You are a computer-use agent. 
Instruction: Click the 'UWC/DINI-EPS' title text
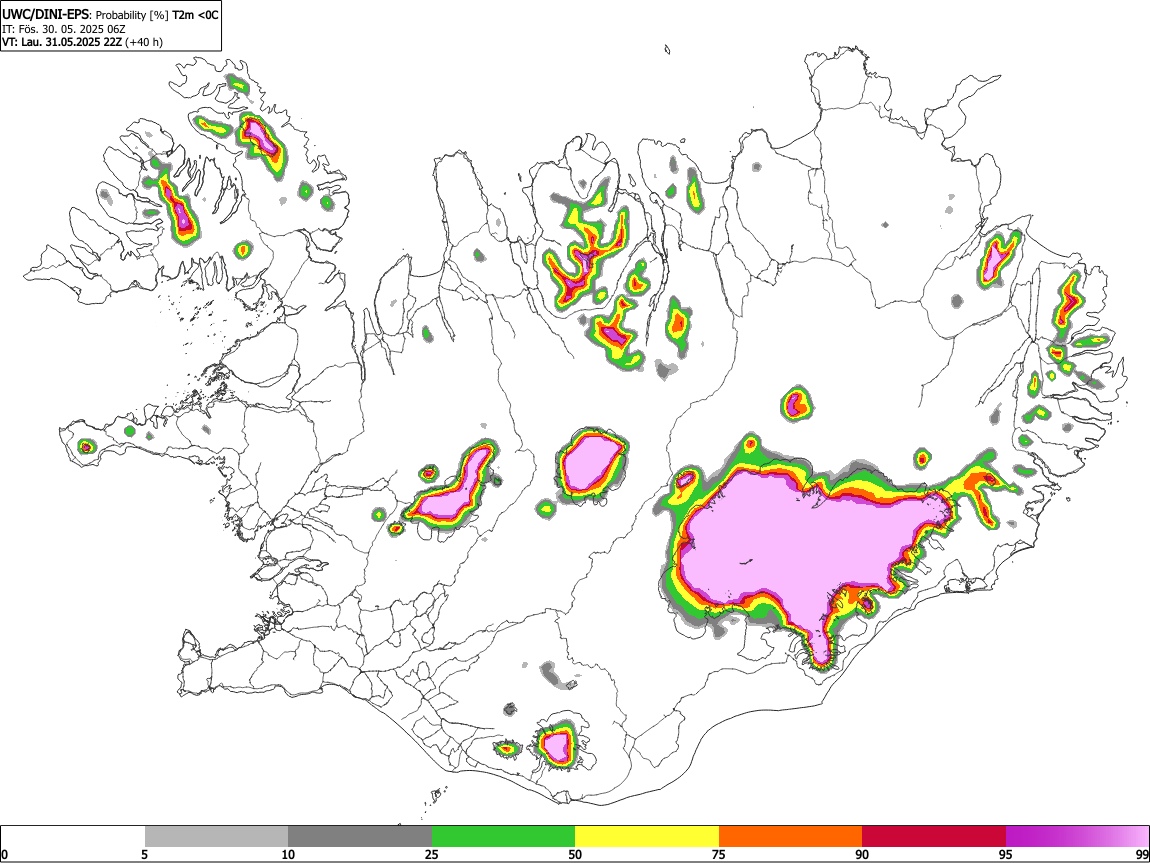click(47, 15)
